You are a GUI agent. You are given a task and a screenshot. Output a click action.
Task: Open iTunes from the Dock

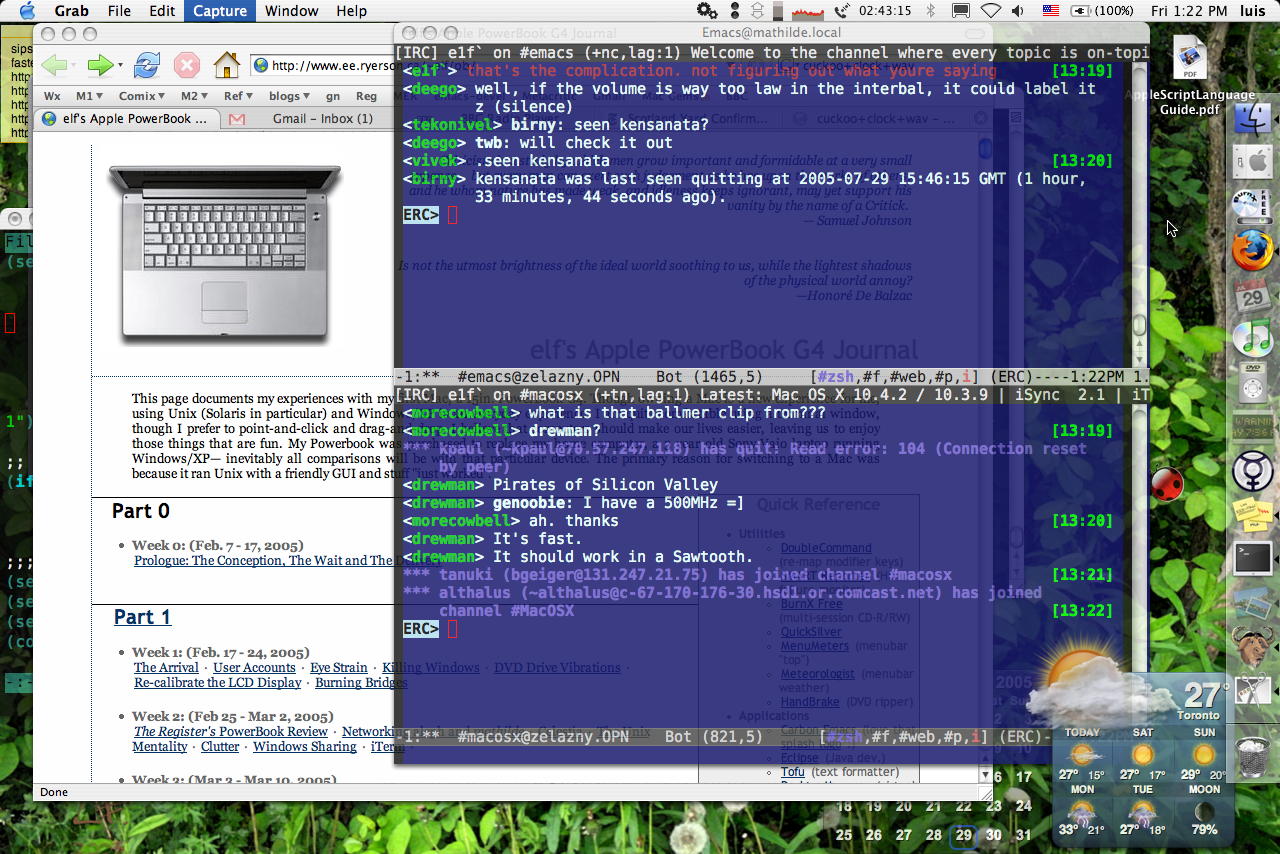[x=1252, y=337]
